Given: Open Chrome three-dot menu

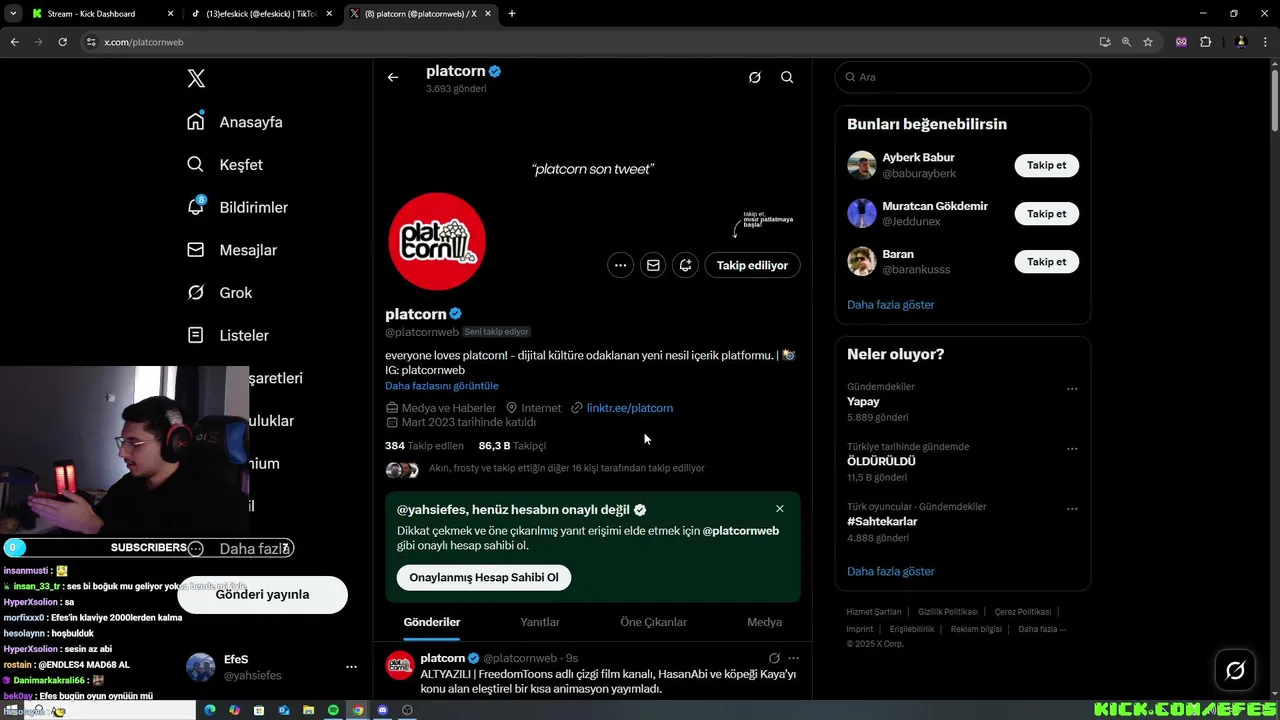Looking at the screenshot, I should tap(1266, 42).
